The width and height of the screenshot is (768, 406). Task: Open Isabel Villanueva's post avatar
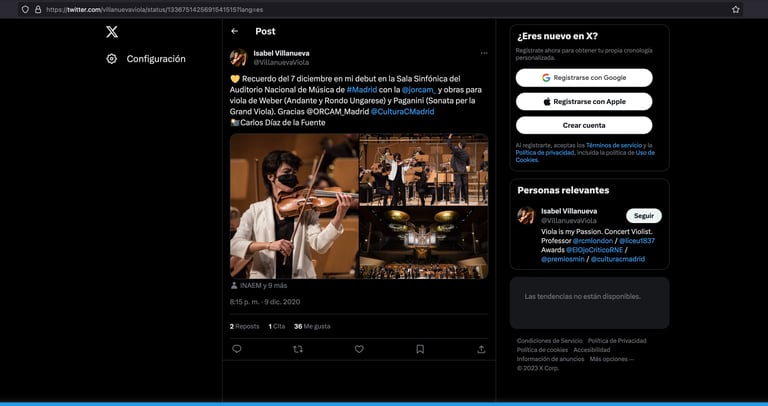point(239,58)
